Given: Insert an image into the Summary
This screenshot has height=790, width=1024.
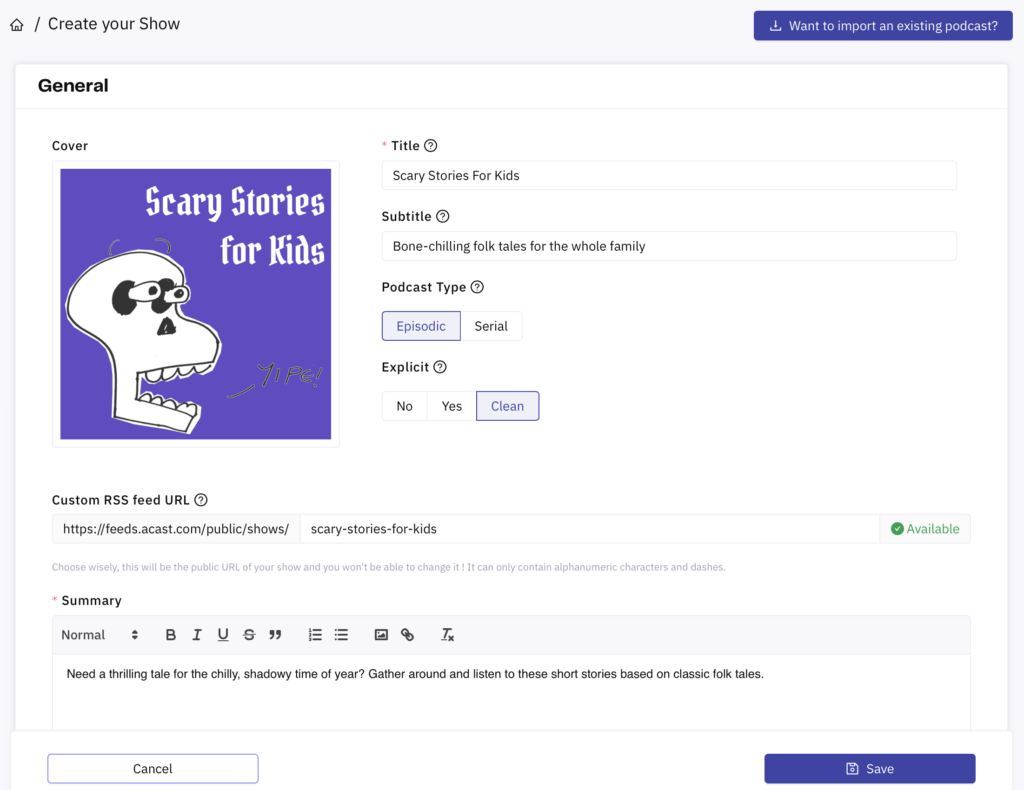Looking at the screenshot, I should [x=381, y=634].
